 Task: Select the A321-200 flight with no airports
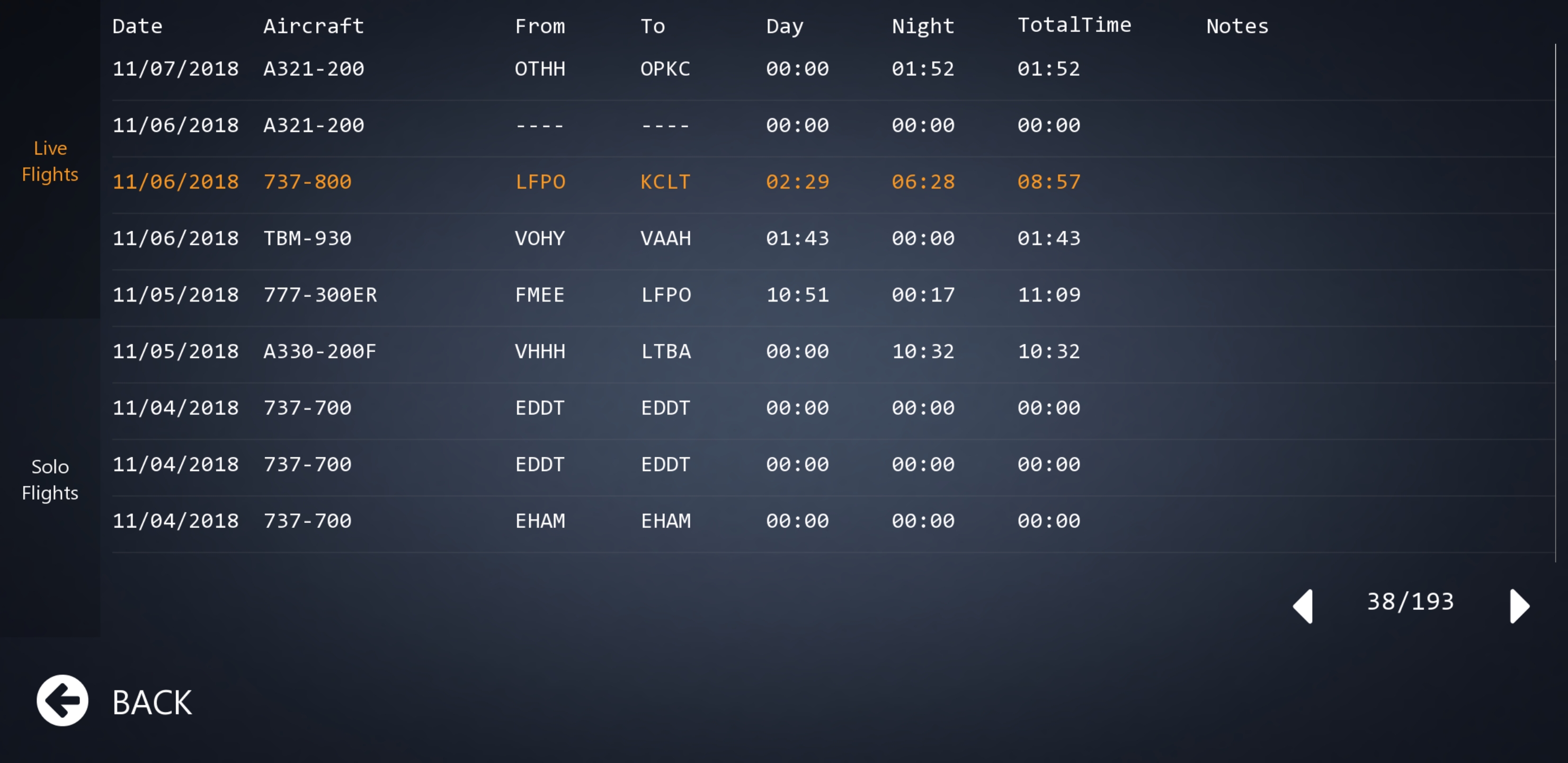pos(596,126)
